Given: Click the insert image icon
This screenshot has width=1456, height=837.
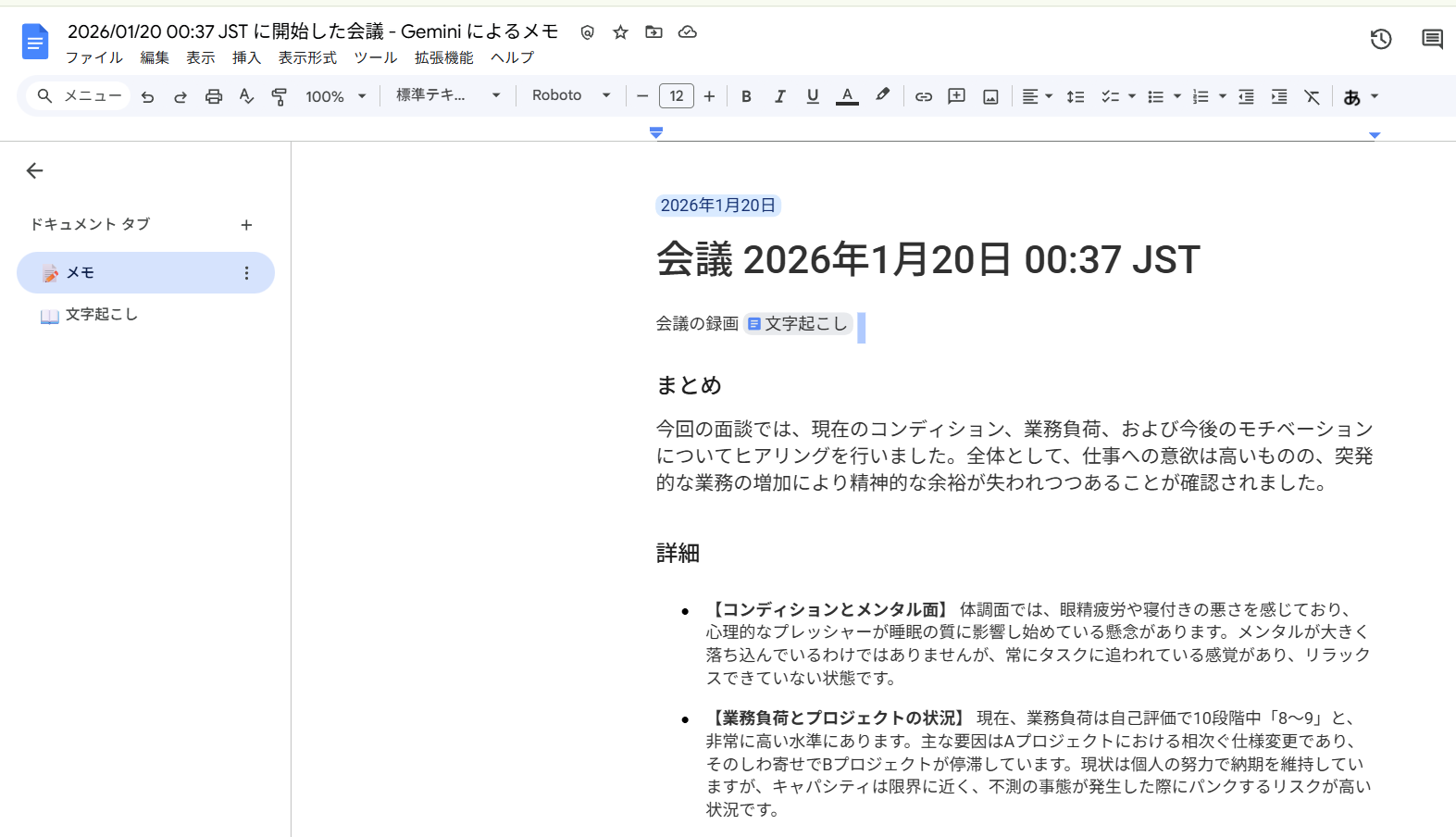Looking at the screenshot, I should pos(990,96).
